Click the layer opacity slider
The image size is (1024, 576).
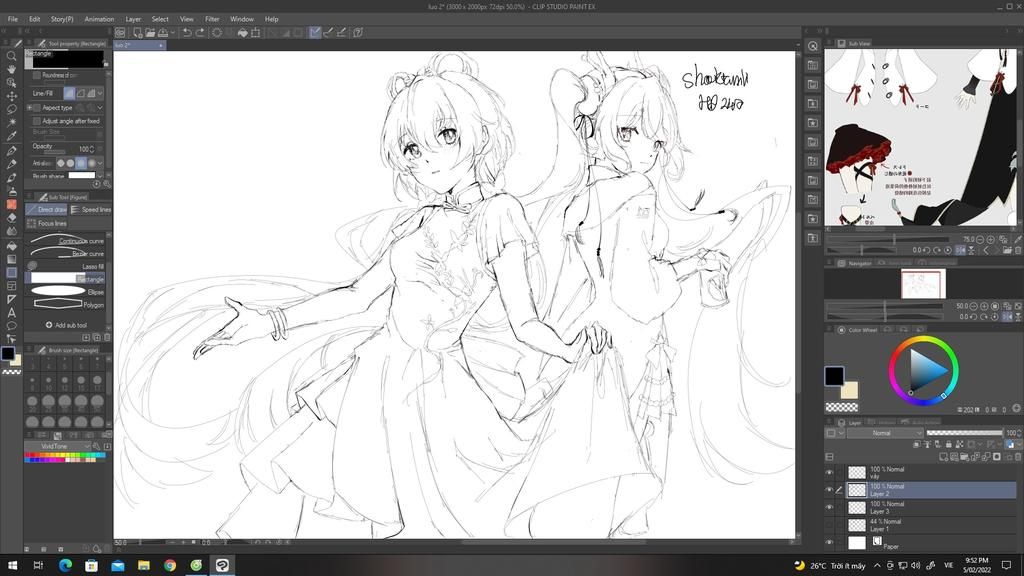[964, 433]
